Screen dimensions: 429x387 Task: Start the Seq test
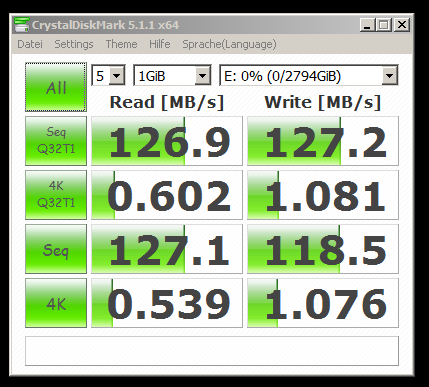56,249
